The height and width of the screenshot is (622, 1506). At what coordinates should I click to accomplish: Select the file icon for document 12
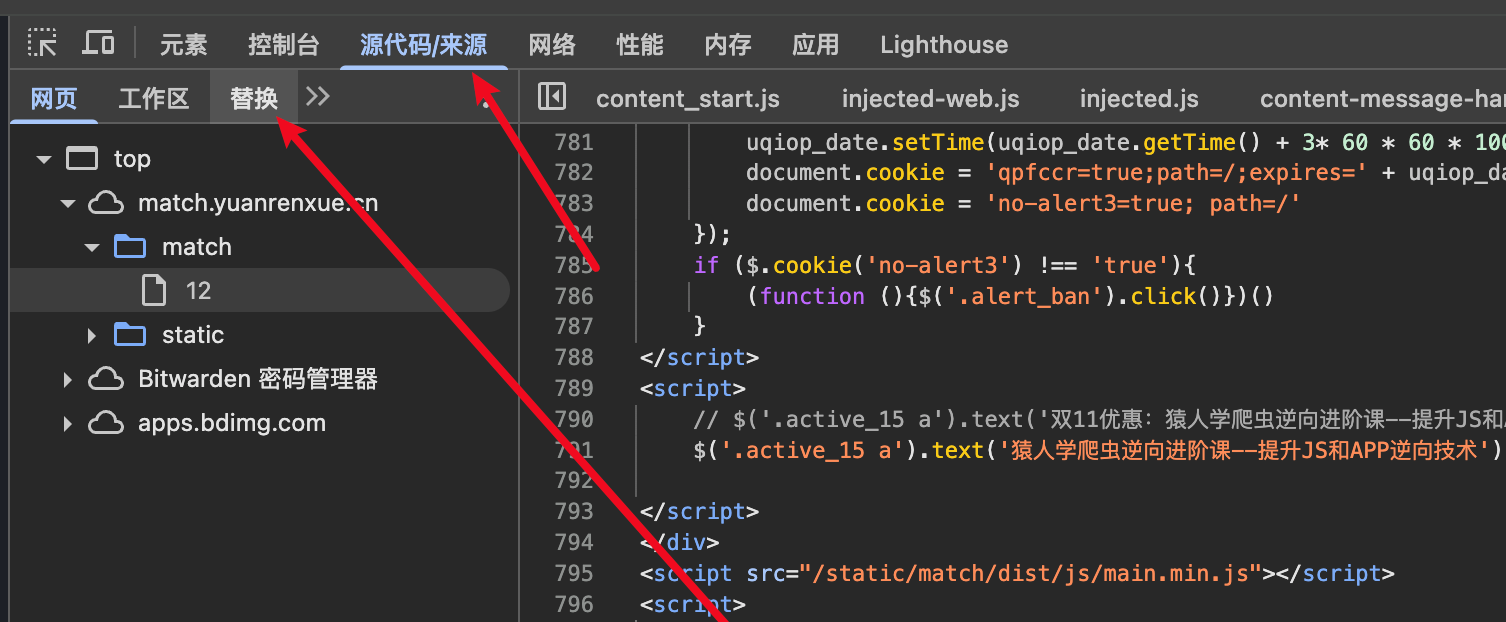pos(154,291)
